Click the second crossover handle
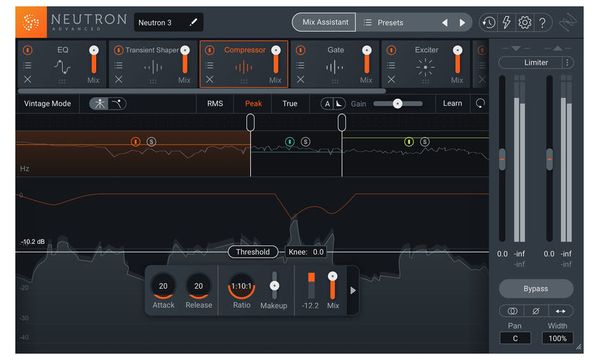 click(x=342, y=122)
